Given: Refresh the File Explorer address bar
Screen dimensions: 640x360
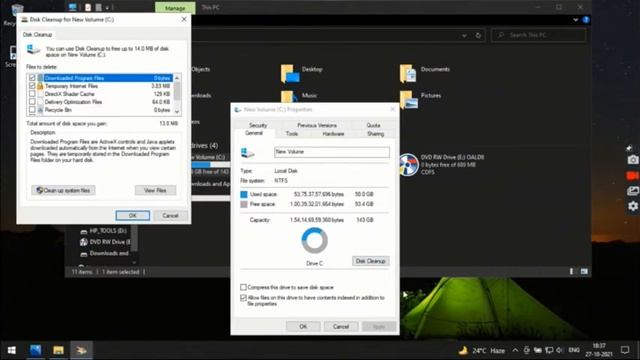Looking at the screenshot, I should click(x=478, y=36).
